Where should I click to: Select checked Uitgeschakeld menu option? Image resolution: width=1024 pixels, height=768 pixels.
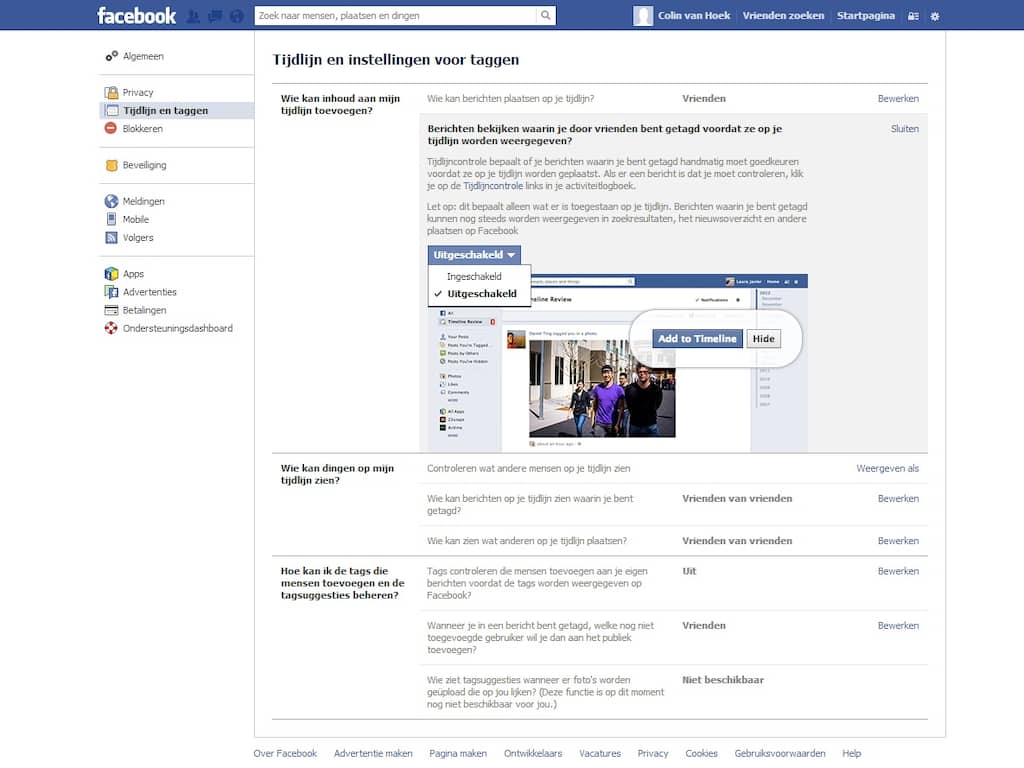tap(482, 294)
